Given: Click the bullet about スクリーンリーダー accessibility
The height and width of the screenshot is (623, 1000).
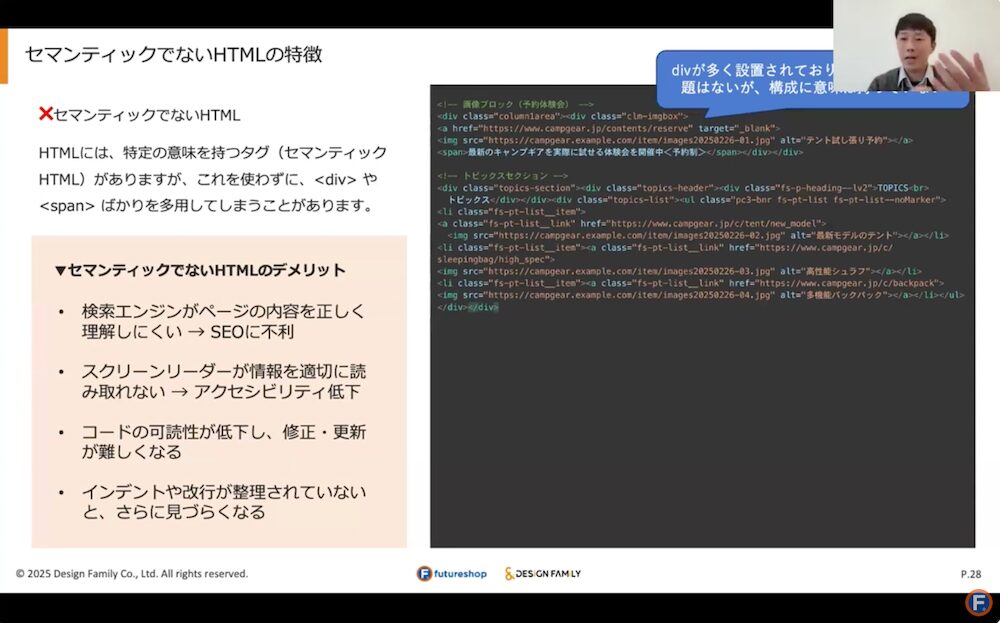Looking at the screenshot, I should [223, 381].
